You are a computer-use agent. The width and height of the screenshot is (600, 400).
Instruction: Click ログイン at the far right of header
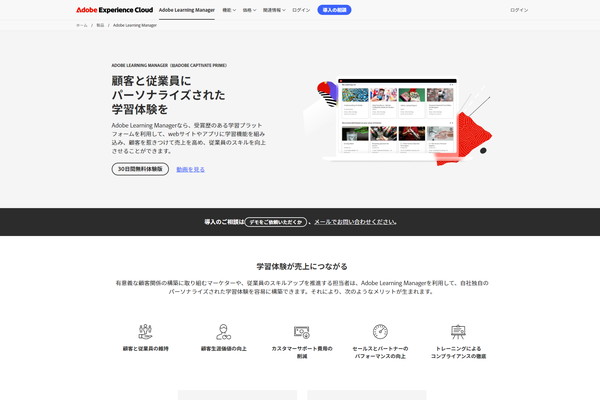[x=519, y=10]
